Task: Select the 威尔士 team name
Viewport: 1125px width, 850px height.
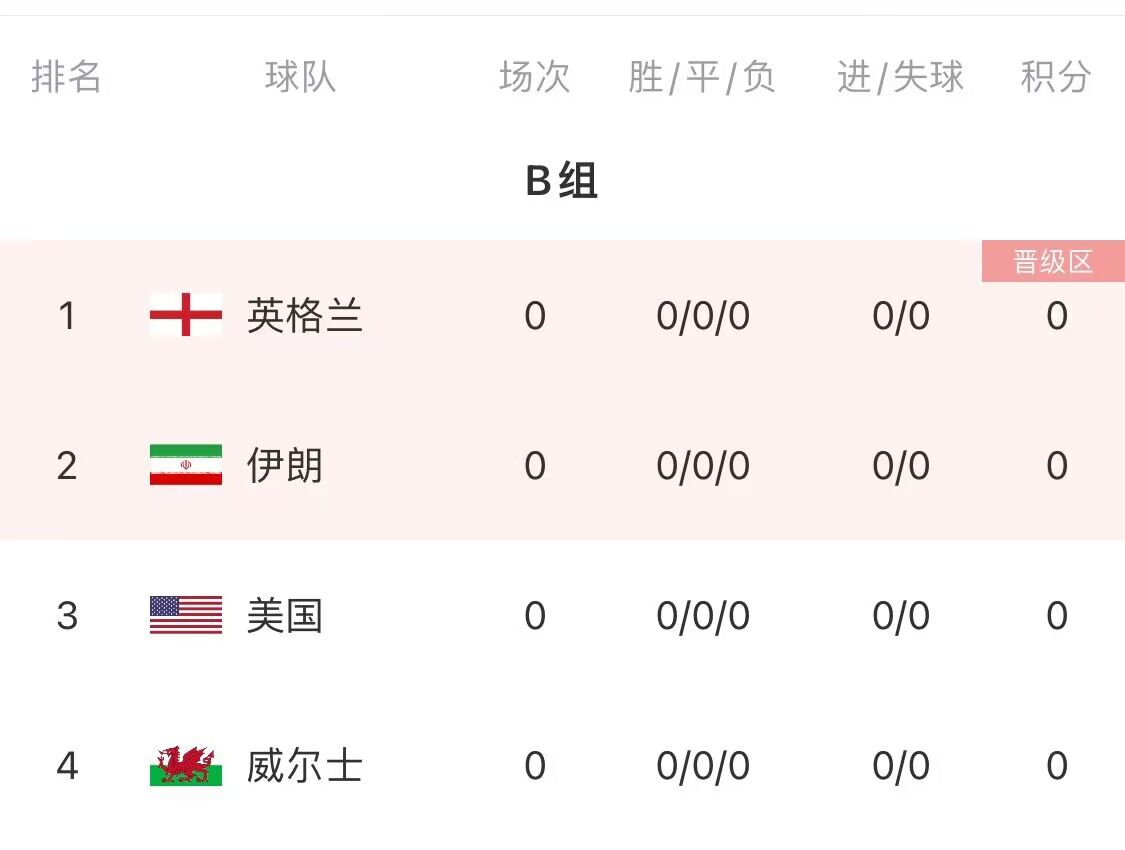Action: pos(305,765)
